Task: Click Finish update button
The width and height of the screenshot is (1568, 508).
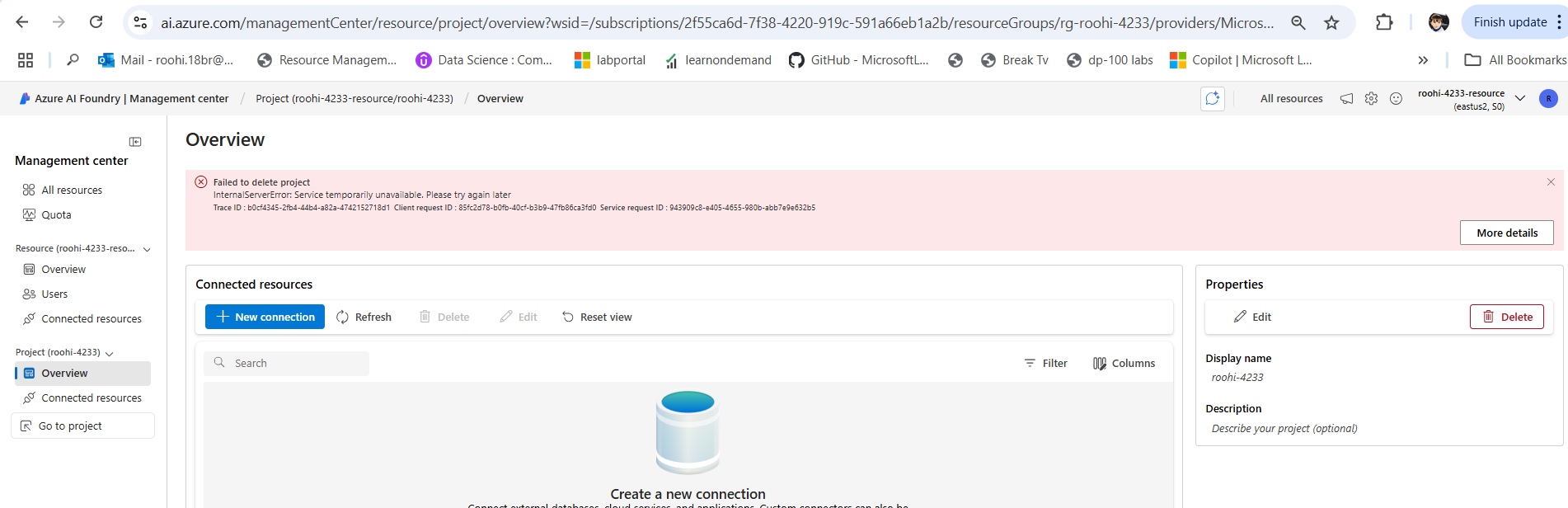Action: (1509, 22)
